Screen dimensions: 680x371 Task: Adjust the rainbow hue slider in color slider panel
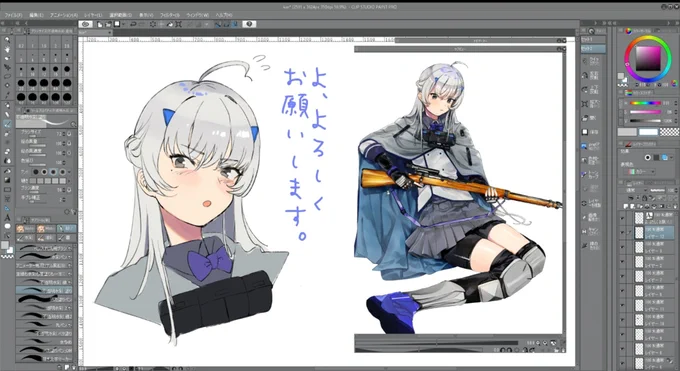645,103
